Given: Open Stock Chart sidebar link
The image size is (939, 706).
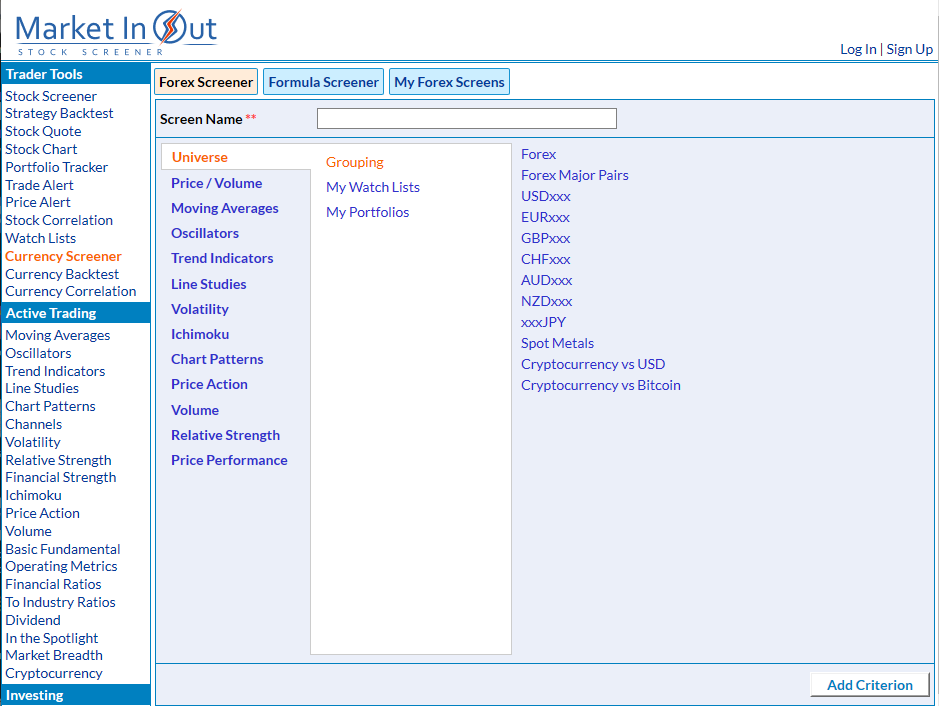Looking at the screenshot, I should pyautogui.click(x=41, y=150).
